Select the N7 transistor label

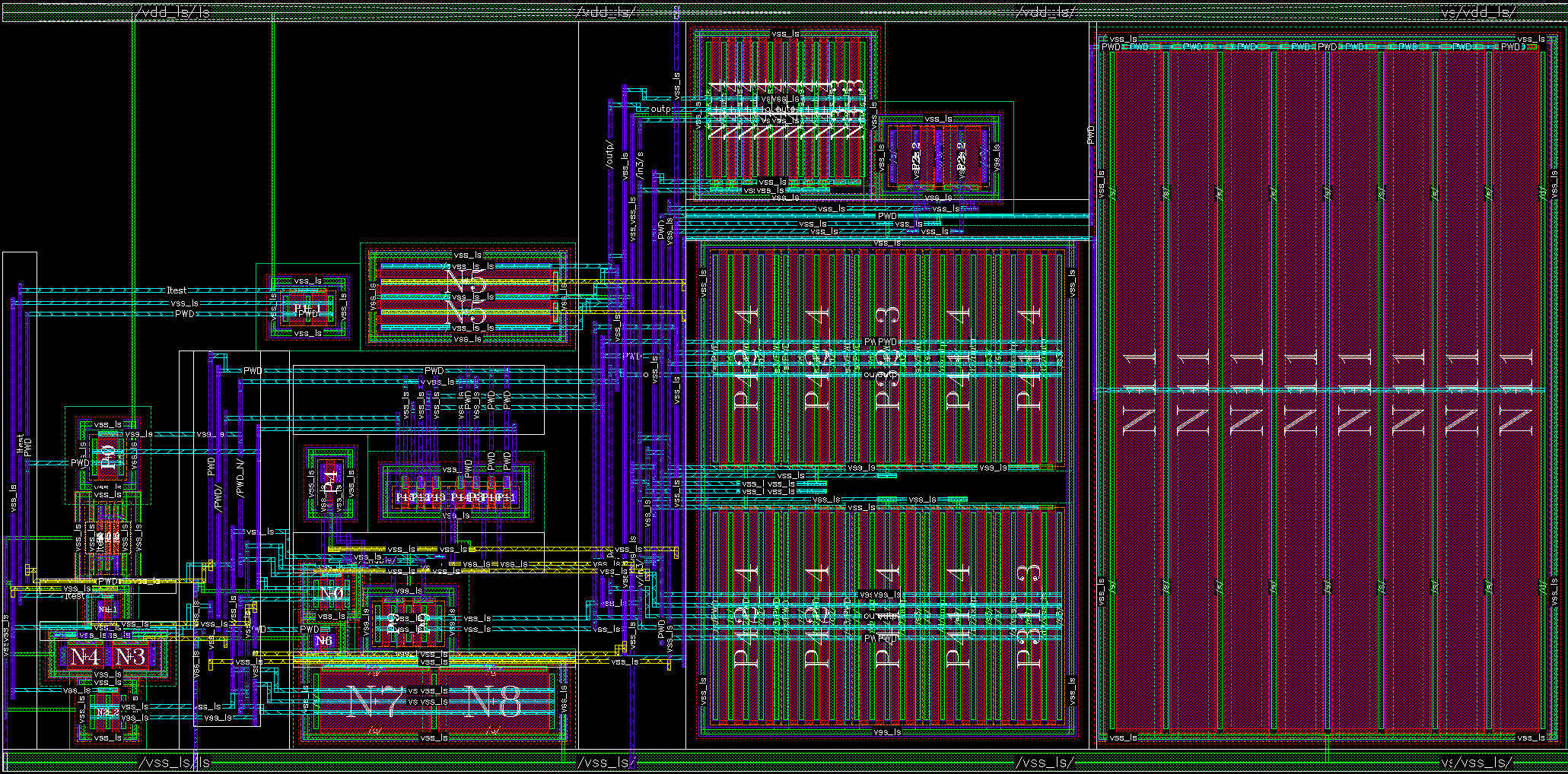[376, 701]
